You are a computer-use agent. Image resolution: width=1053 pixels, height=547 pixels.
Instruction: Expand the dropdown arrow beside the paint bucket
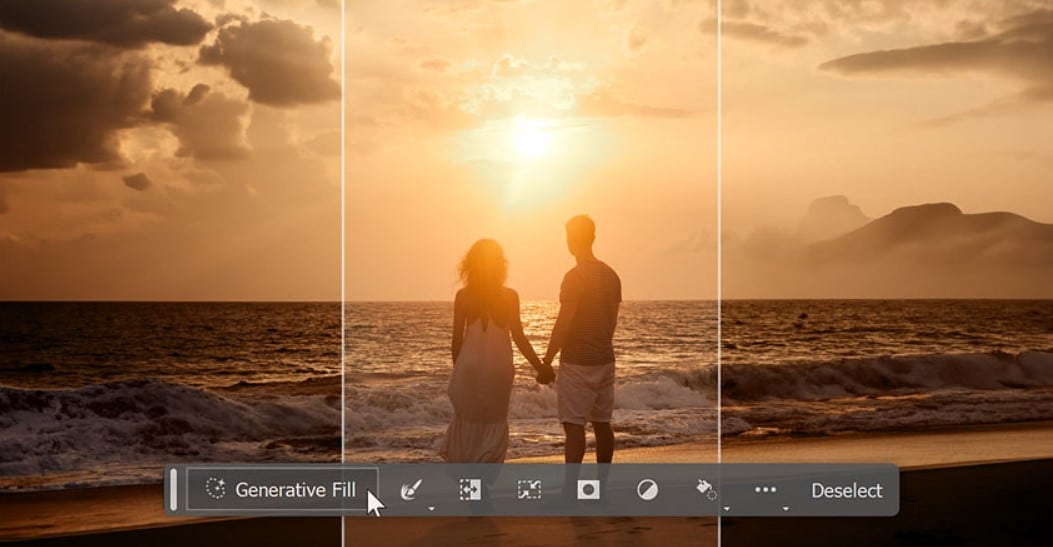click(x=727, y=509)
